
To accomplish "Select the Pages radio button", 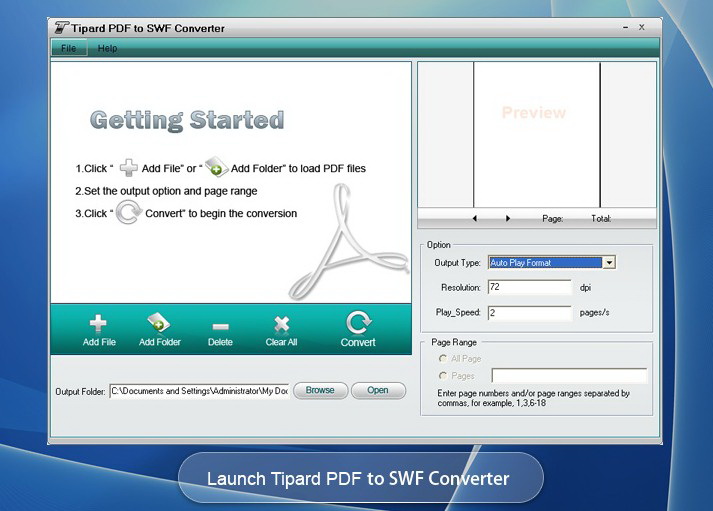I will 442,376.
